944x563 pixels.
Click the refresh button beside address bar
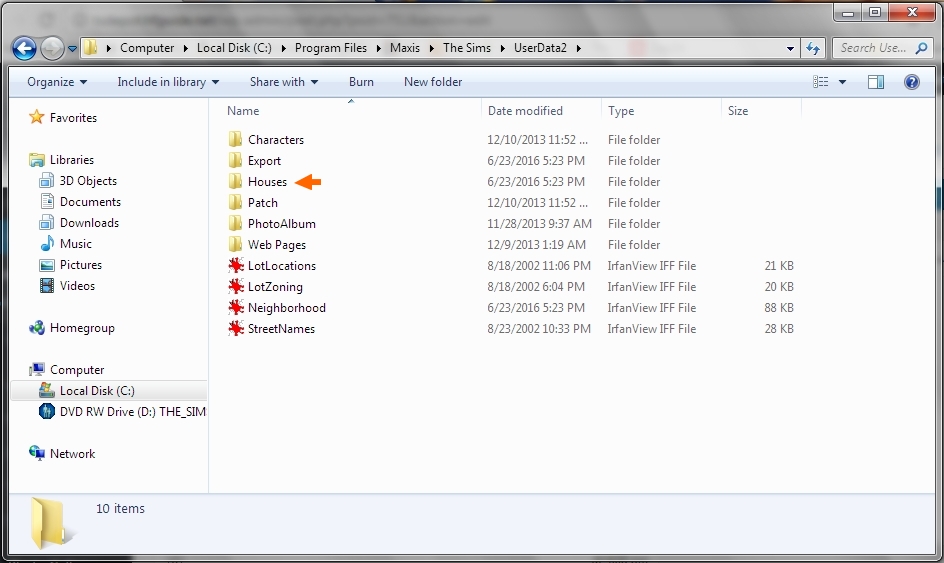point(813,48)
